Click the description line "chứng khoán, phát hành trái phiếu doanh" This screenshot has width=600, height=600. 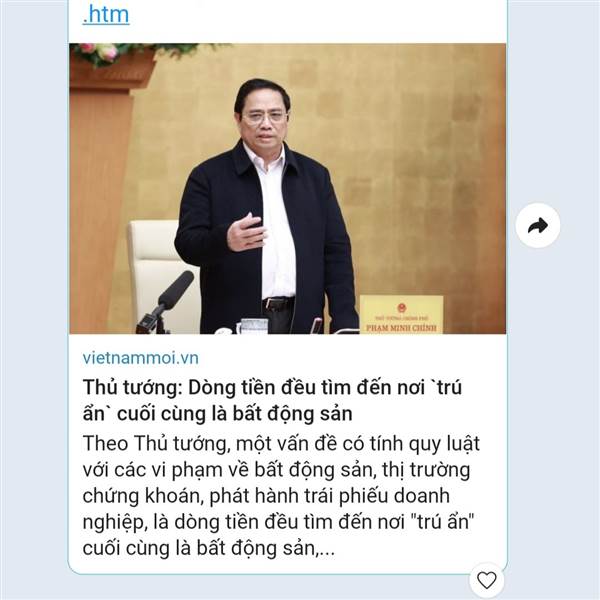(266, 496)
